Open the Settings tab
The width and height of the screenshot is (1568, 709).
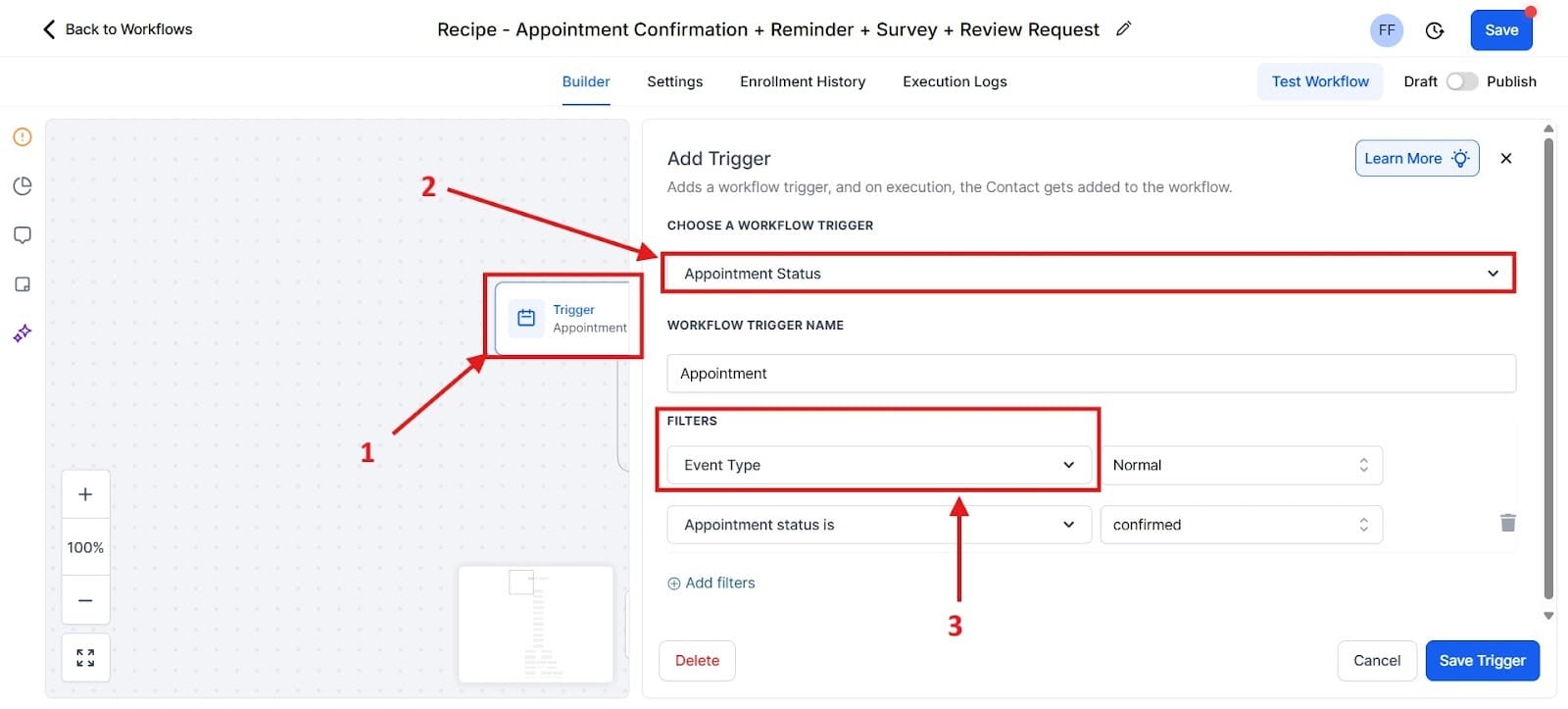675,81
